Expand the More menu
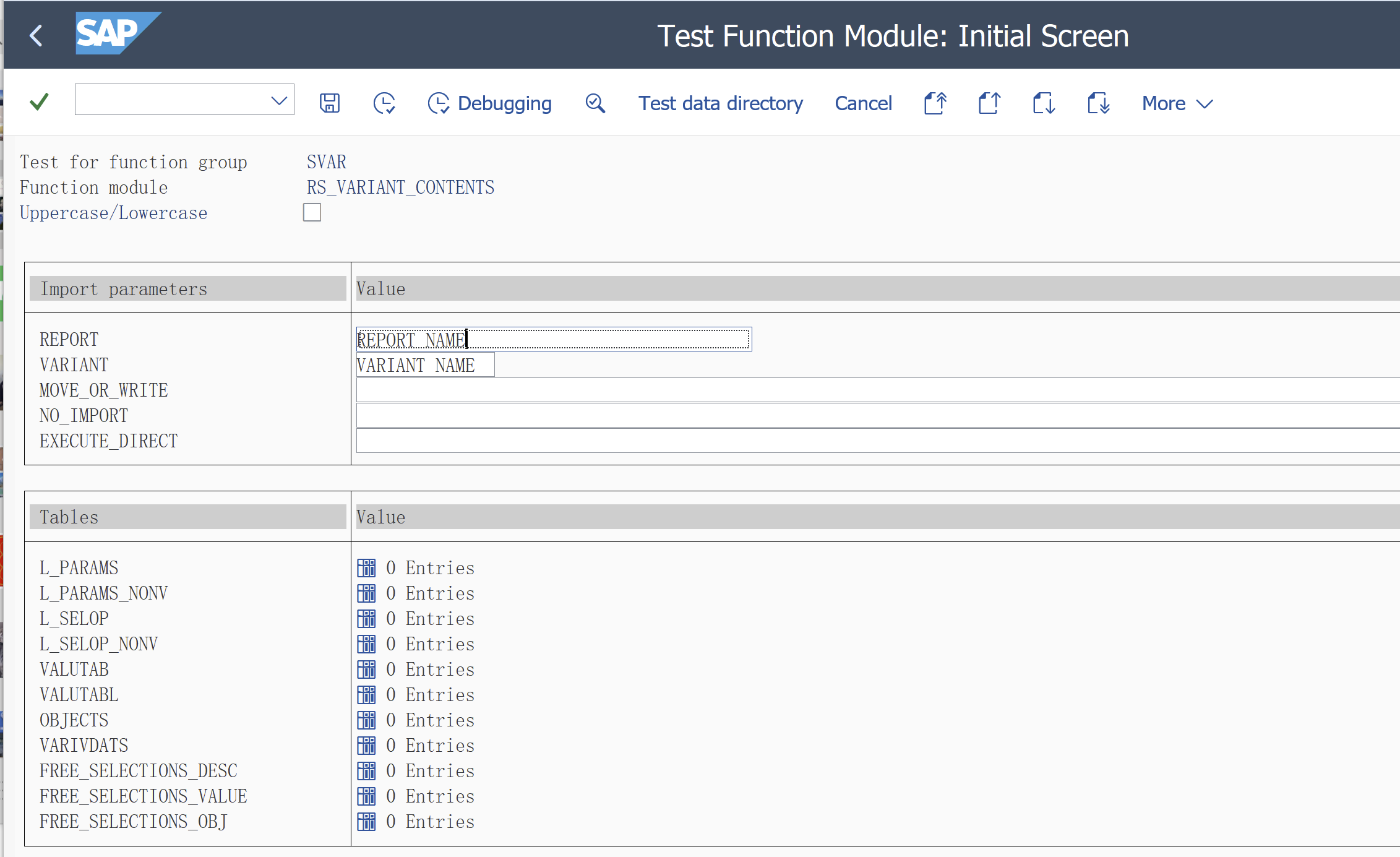Image resolution: width=1400 pixels, height=857 pixels. (x=1177, y=103)
